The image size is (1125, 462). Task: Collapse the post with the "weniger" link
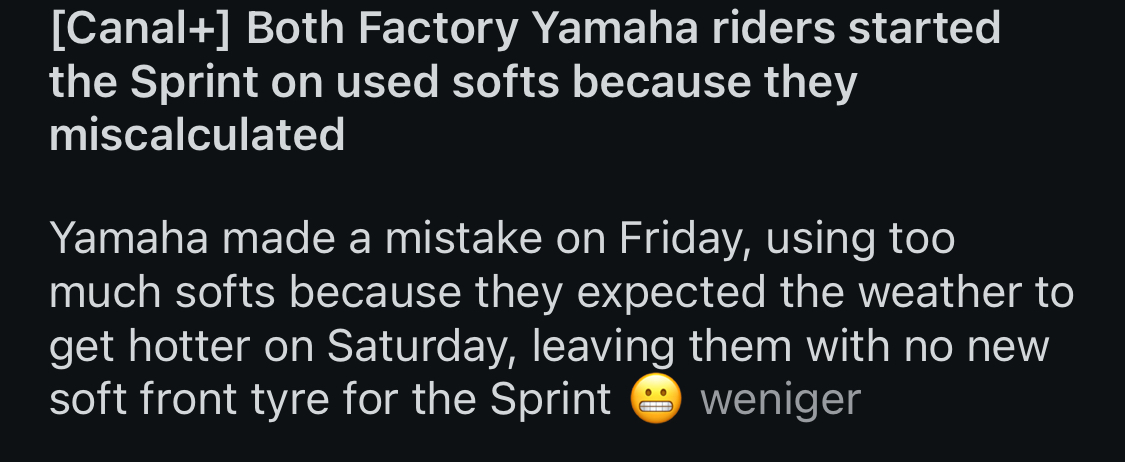point(780,400)
